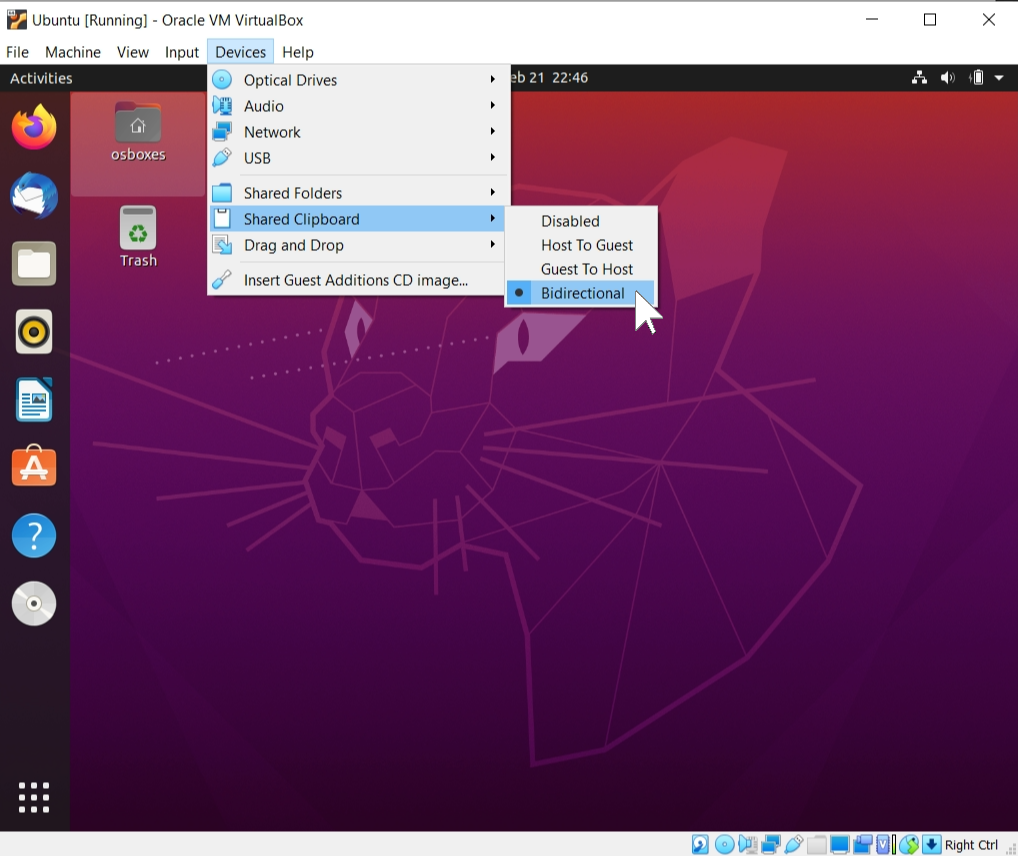Click the keyboard capture down-arrow icon
The width and height of the screenshot is (1018, 856).
pos(932,844)
